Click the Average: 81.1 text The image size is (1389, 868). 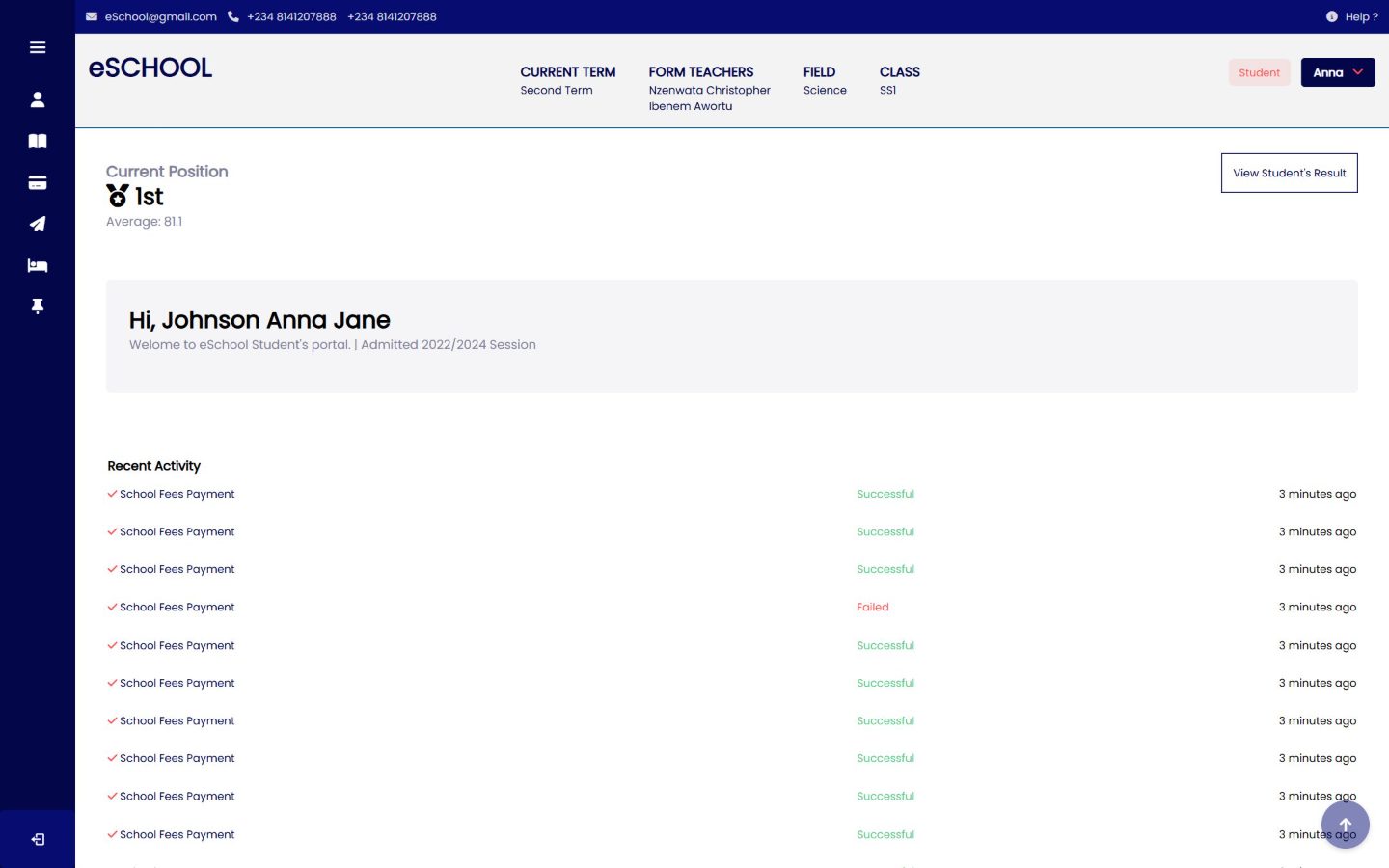coord(144,222)
